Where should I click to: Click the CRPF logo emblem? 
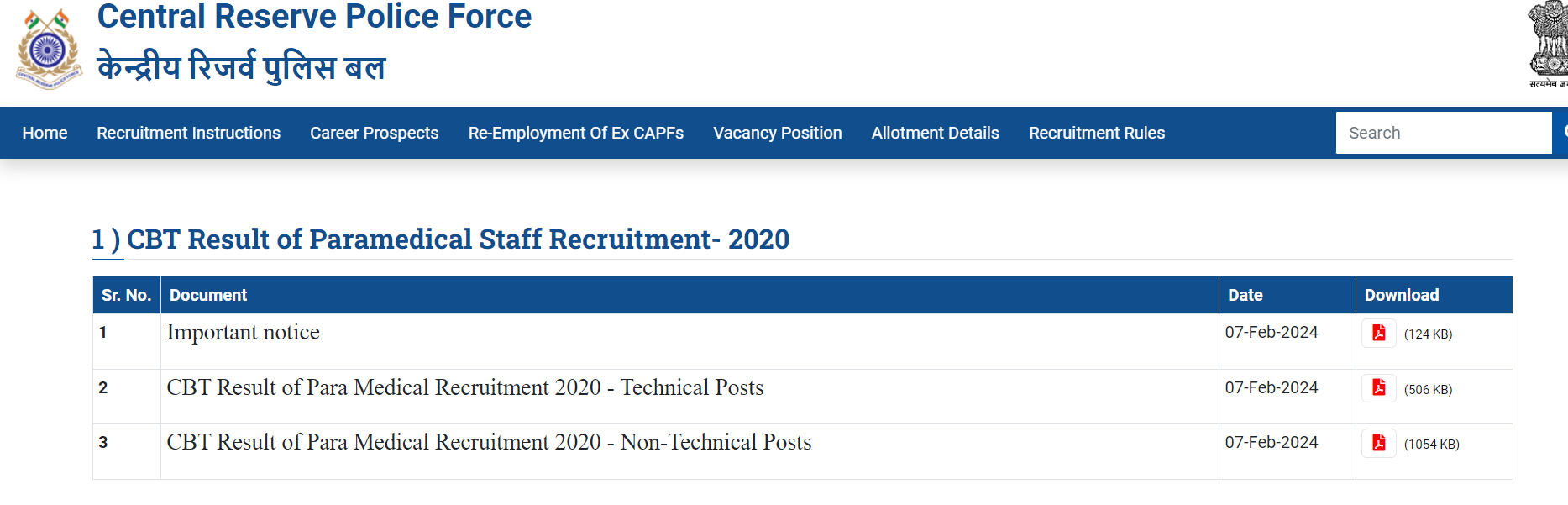48,49
